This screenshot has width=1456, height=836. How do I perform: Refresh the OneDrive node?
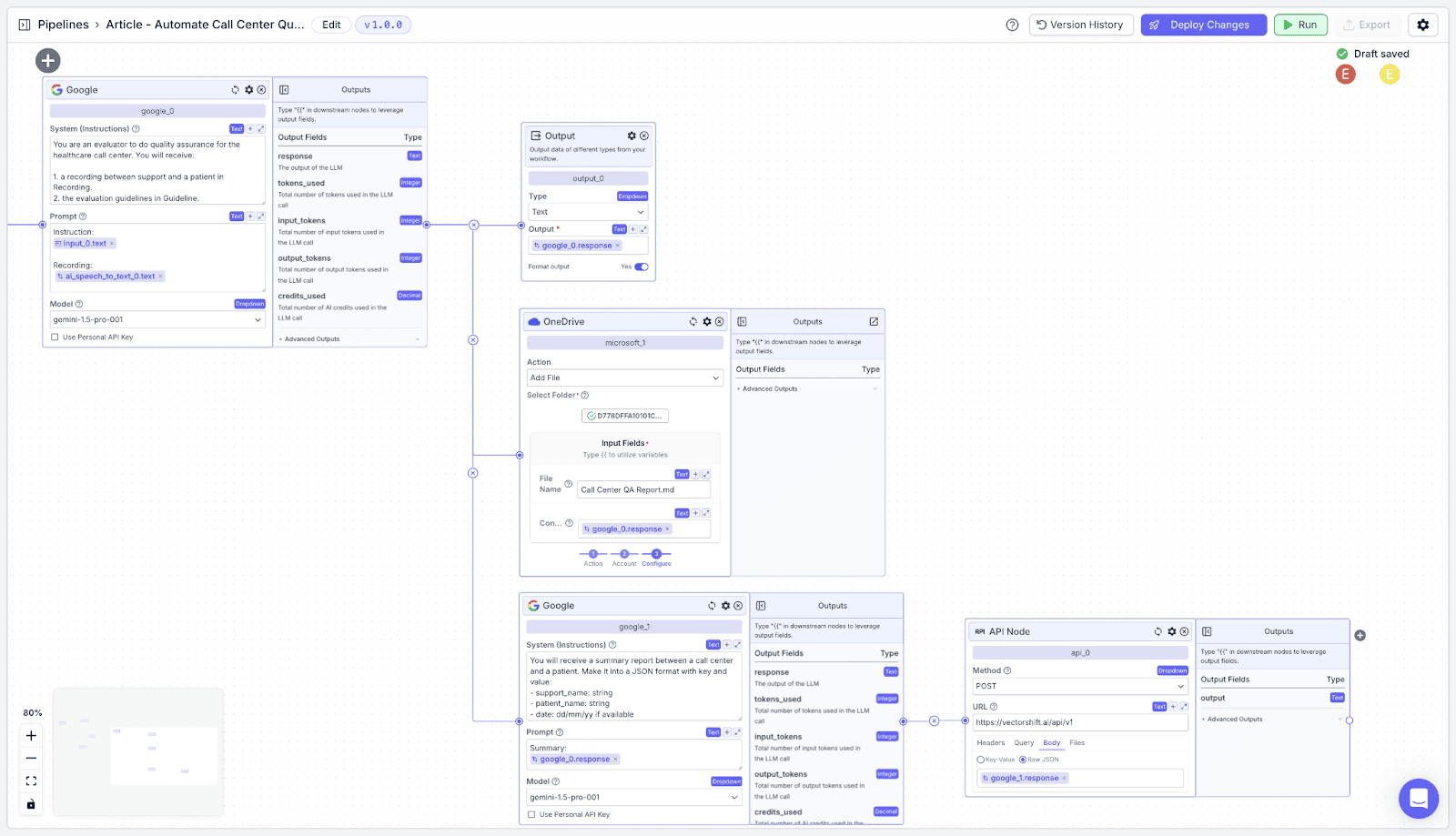pos(693,322)
